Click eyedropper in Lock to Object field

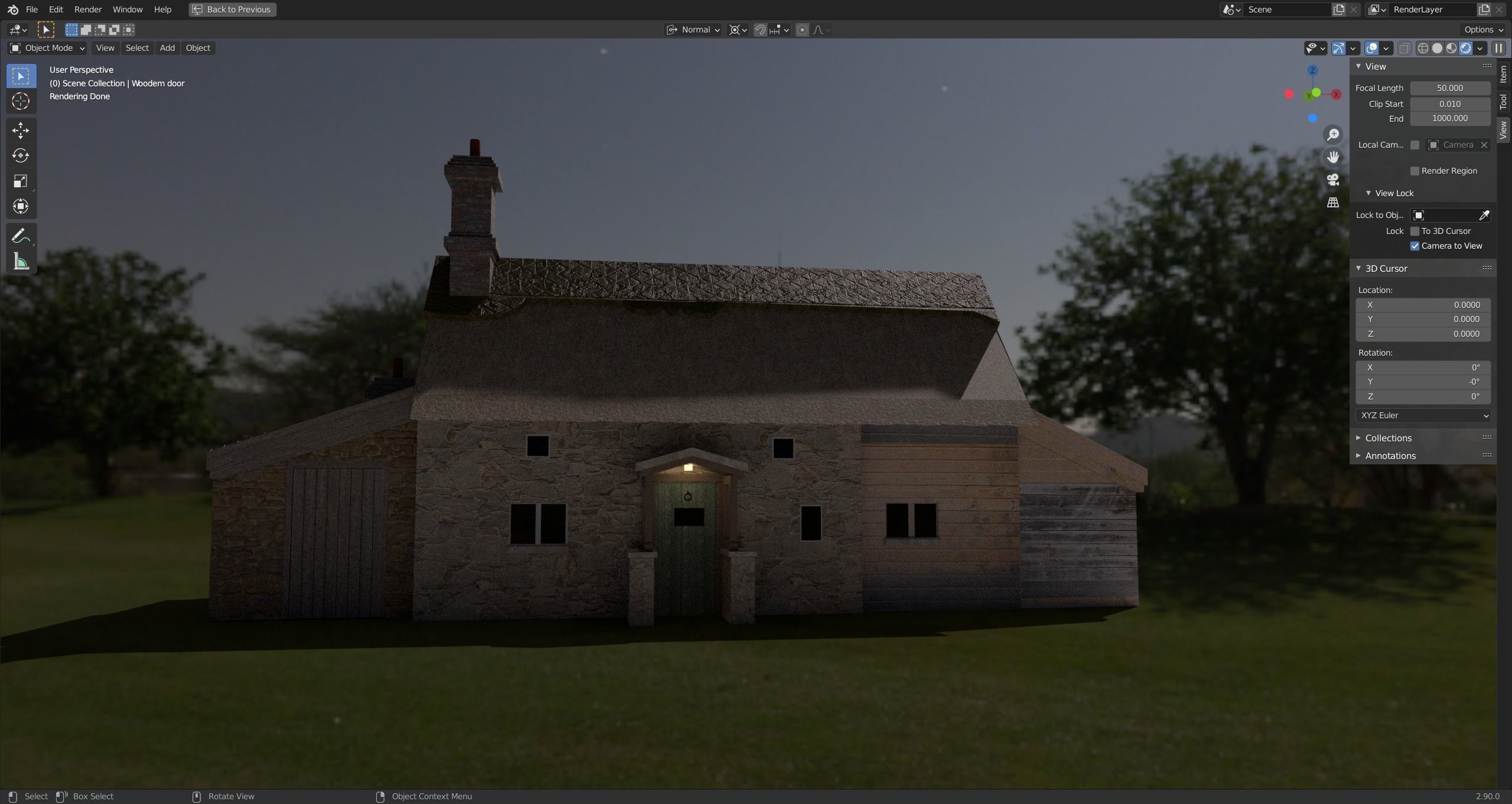pos(1484,215)
